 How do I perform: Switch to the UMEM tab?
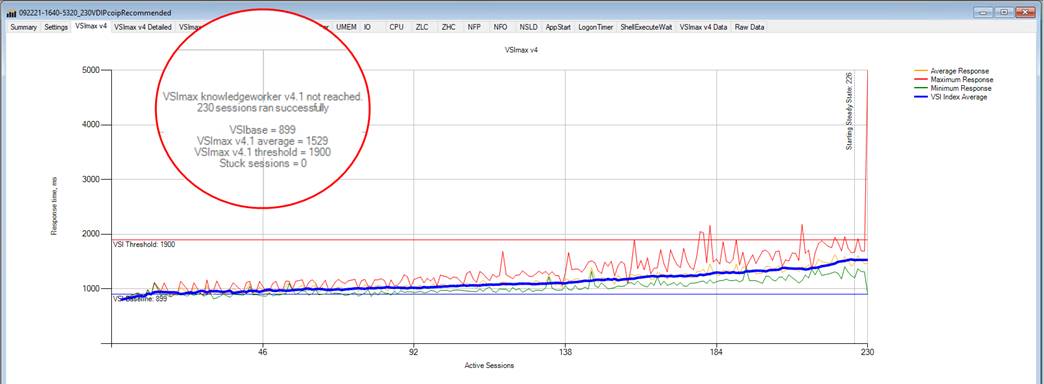click(346, 27)
